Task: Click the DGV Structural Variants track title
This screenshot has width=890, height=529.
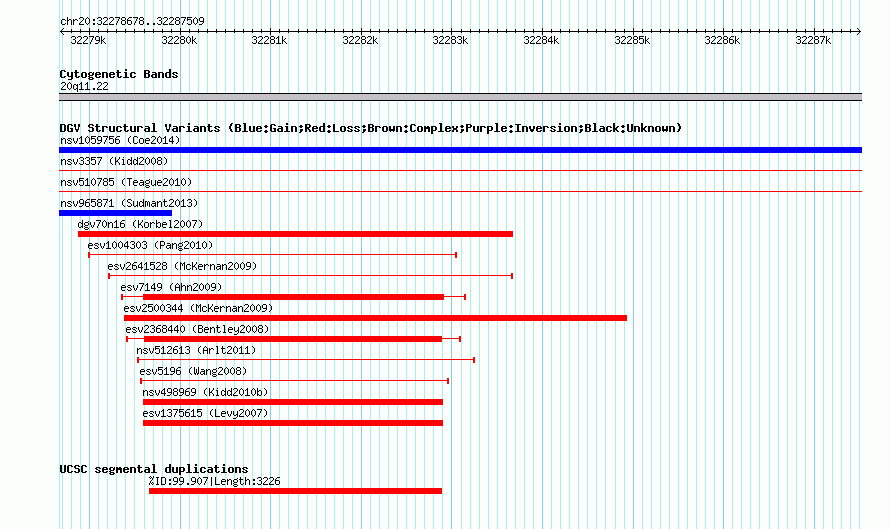Action: (x=371, y=128)
